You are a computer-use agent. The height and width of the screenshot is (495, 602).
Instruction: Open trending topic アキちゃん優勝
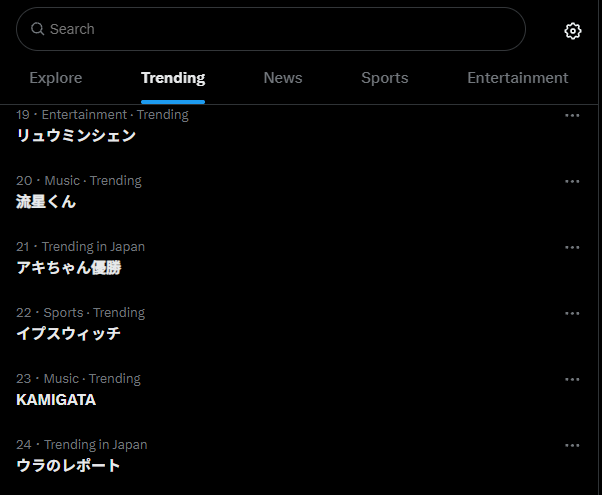(69, 268)
